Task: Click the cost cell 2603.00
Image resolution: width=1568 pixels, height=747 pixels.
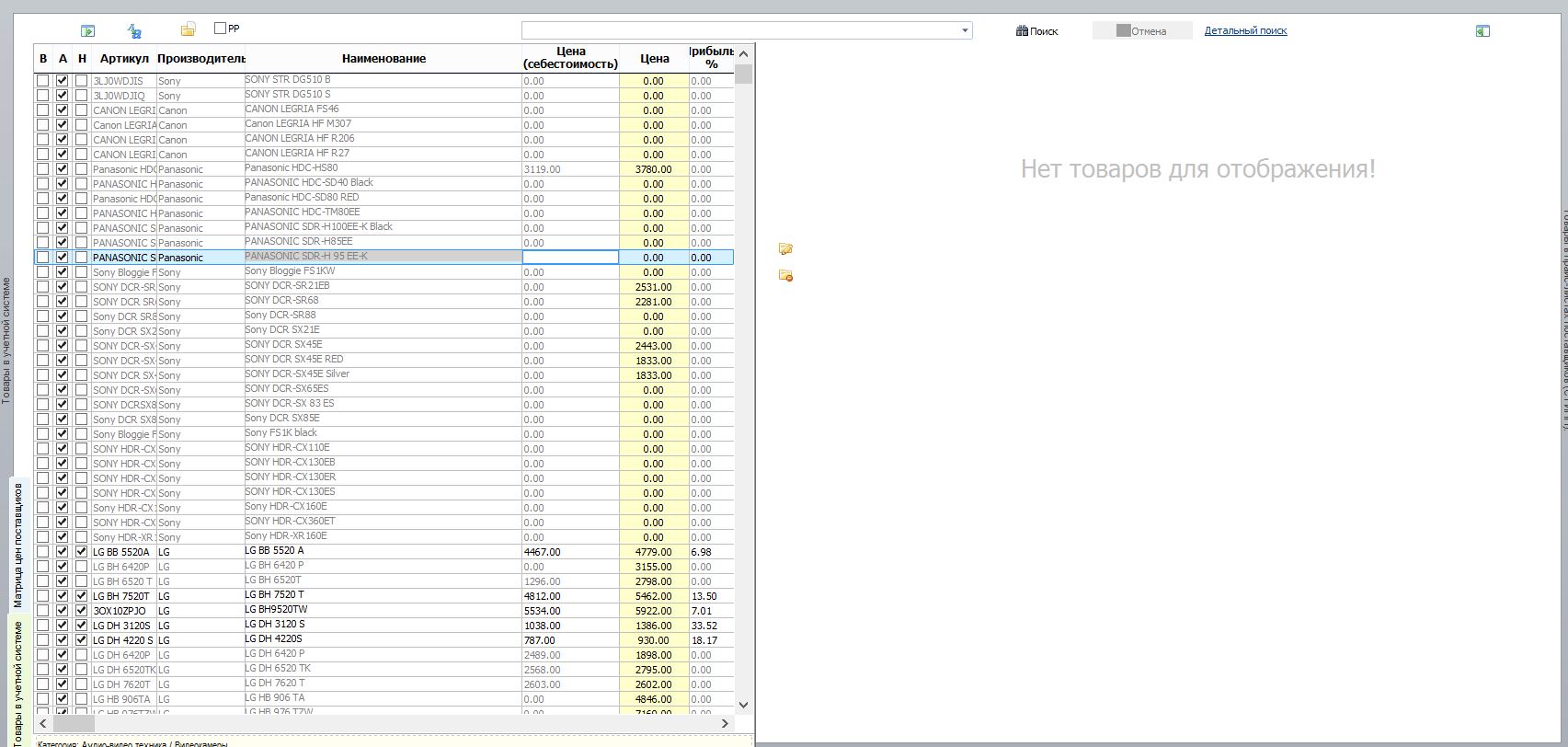Action: pos(570,684)
